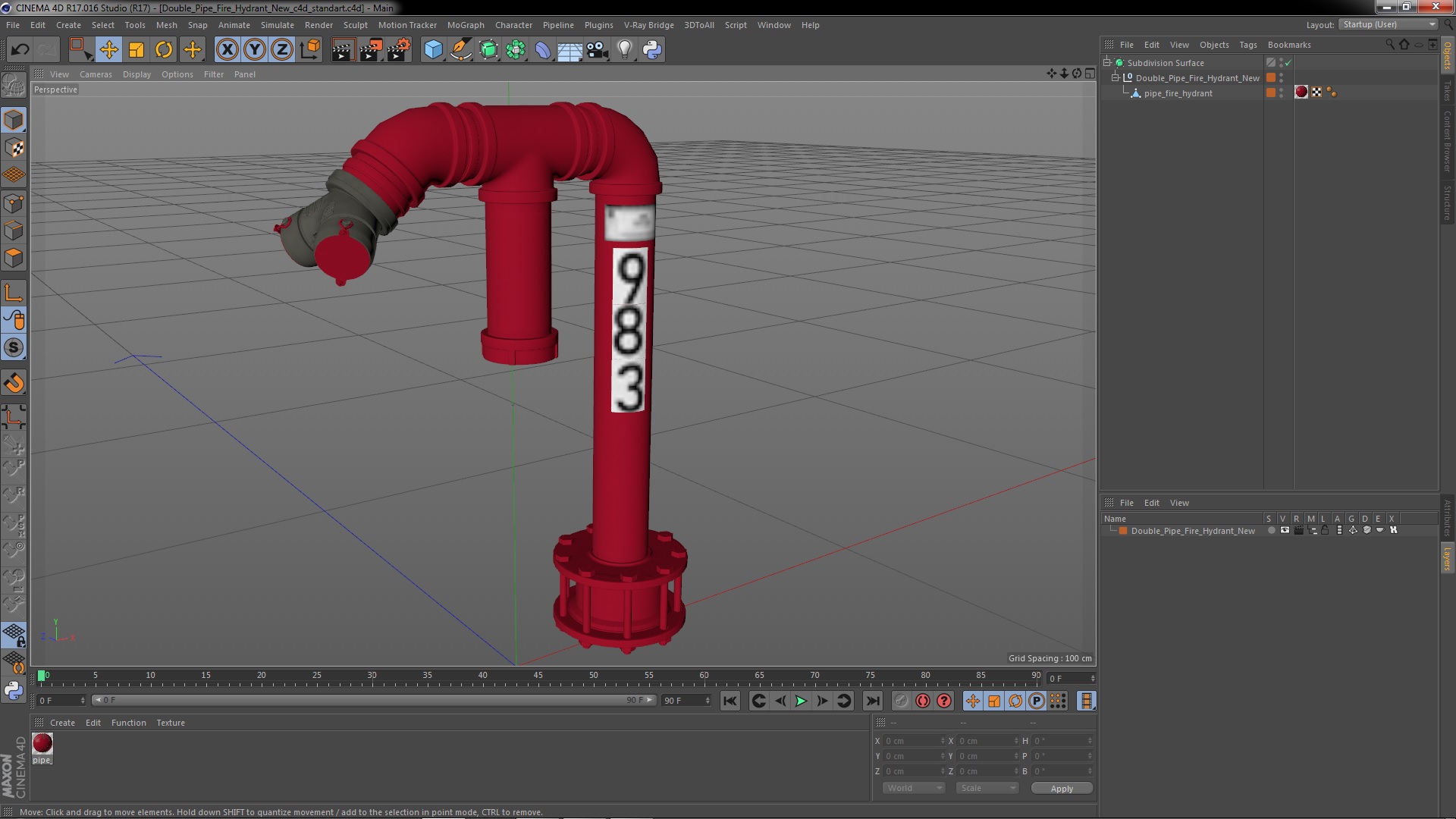Screen dimensions: 1456x819
Task: Open the viewport Cameras menu
Action: point(96,74)
